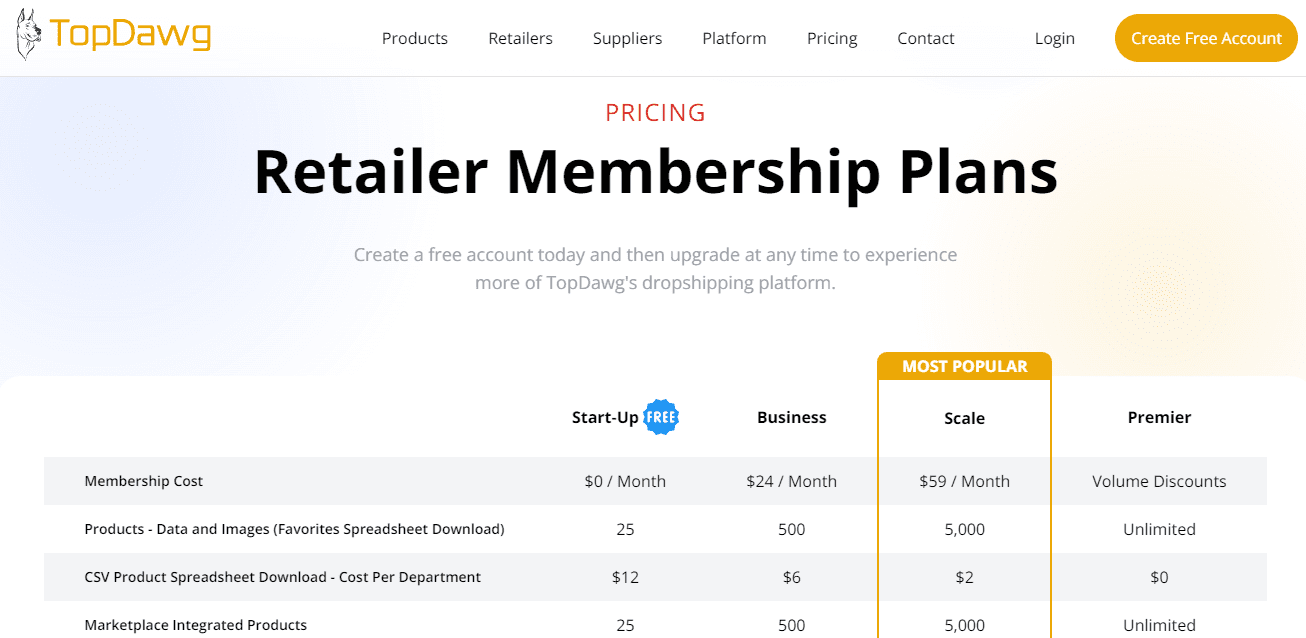This screenshot has height=638, width=1306.
Task: Open the Products menu item
Action: pos(414,38)
